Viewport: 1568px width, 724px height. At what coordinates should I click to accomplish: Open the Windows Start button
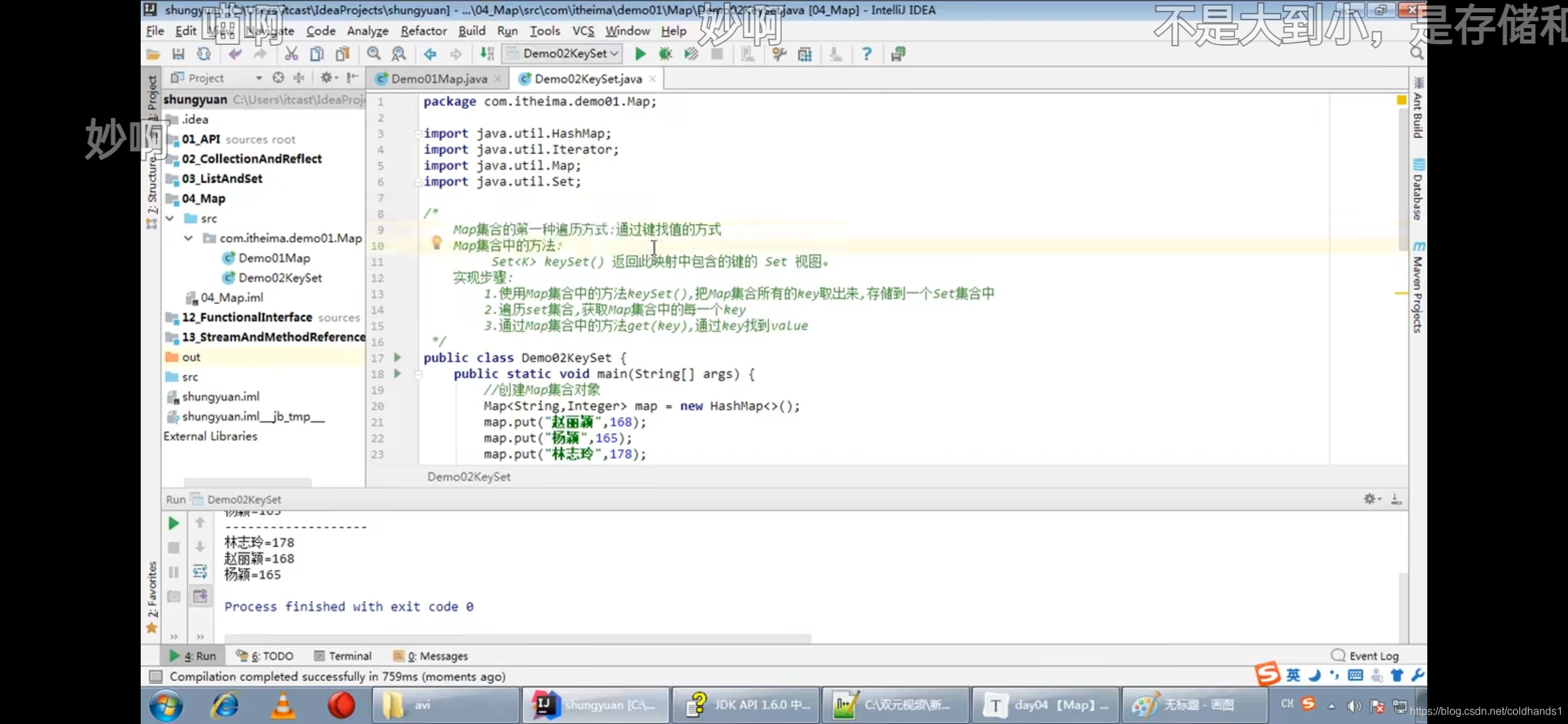pos(166,705)
